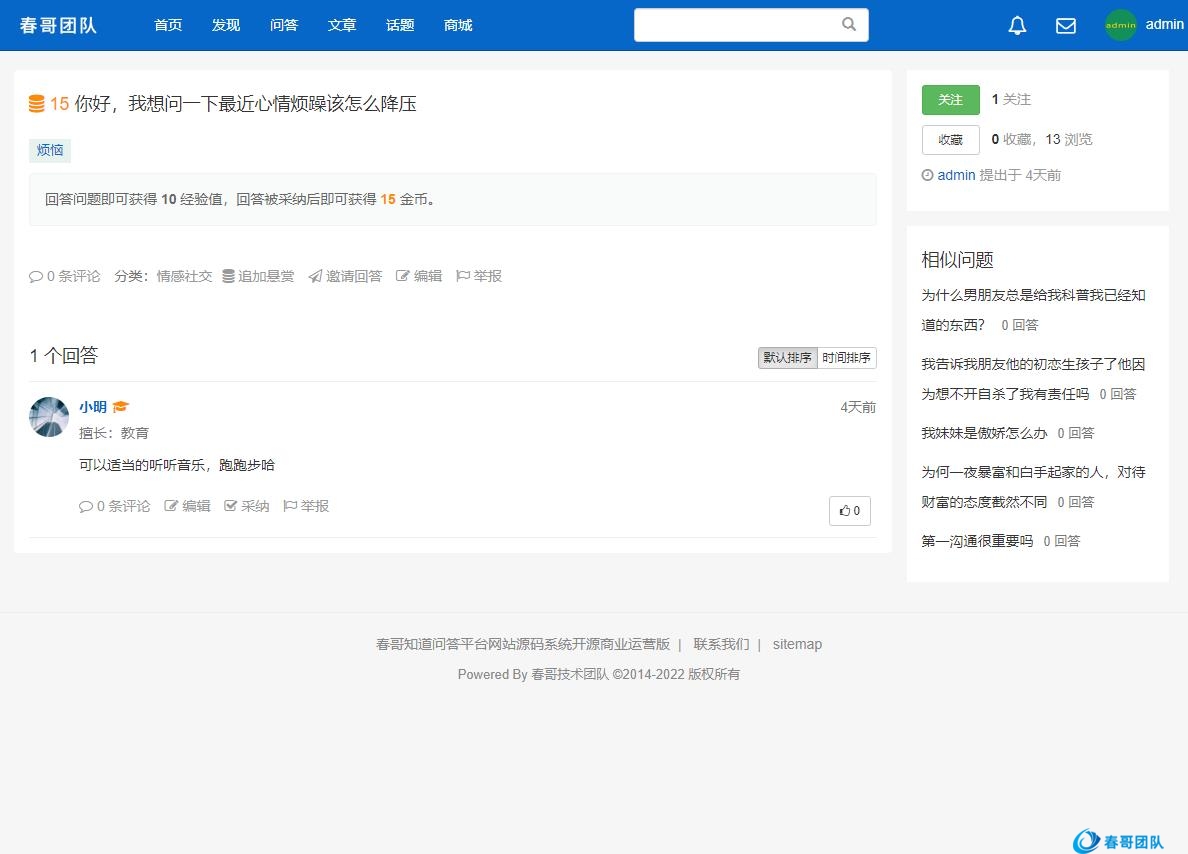The height and width of the screenshot is (854, 1188).
Task: Click the notification bell icon
Action: [x=1017, y=26]
